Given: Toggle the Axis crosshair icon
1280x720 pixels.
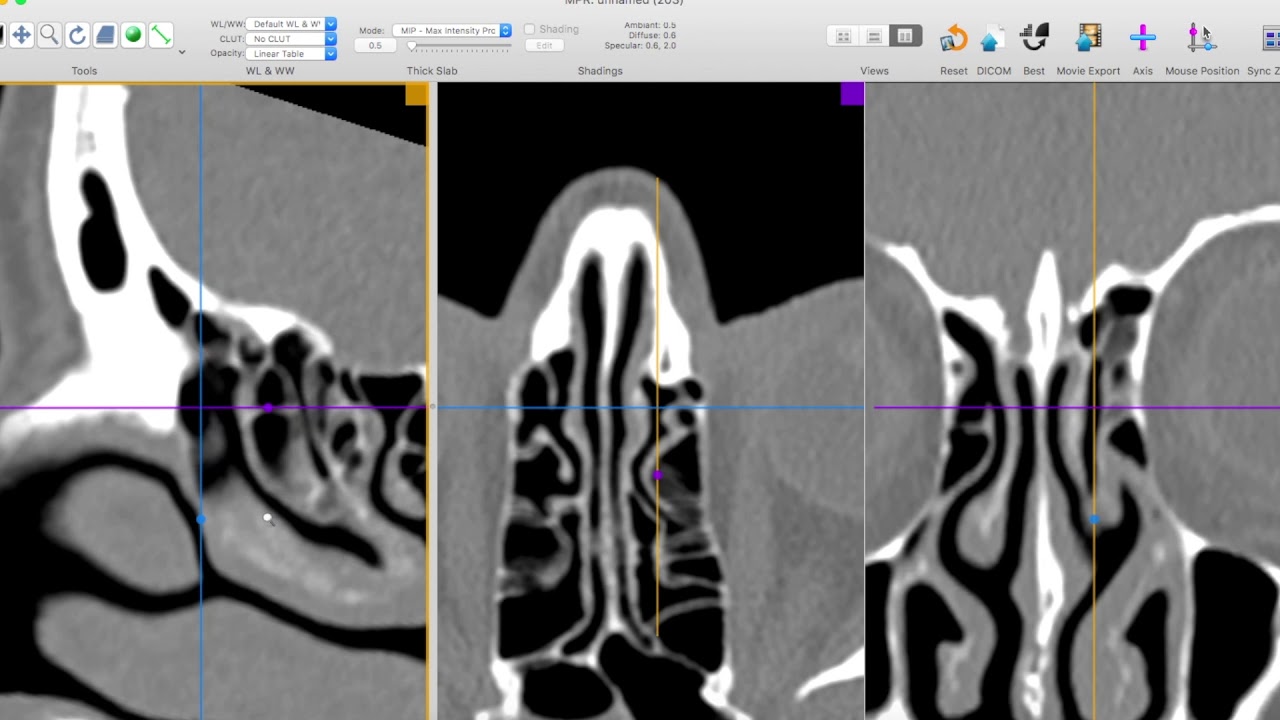Looking at the screenshot, I should [1143, 38].
